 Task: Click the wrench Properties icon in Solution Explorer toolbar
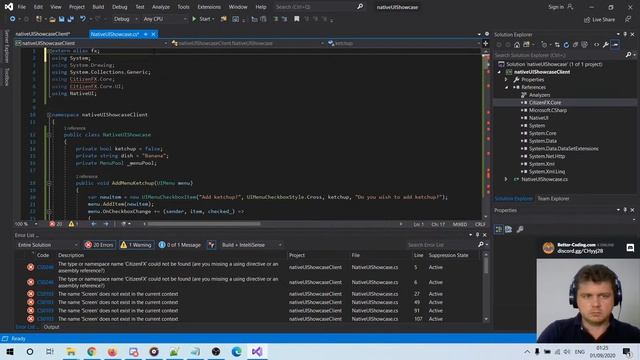606,45
